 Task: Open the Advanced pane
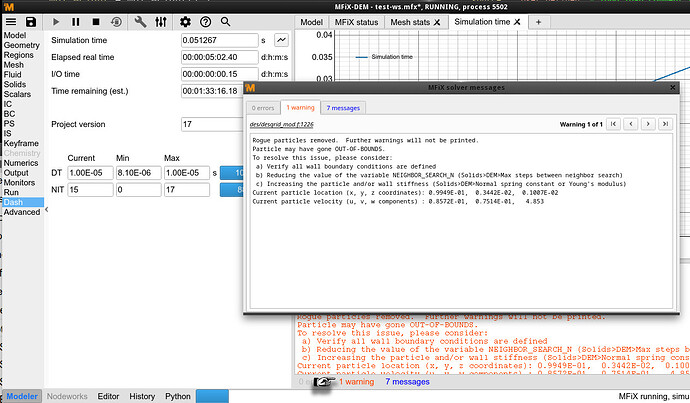click(x=22, y=212)
